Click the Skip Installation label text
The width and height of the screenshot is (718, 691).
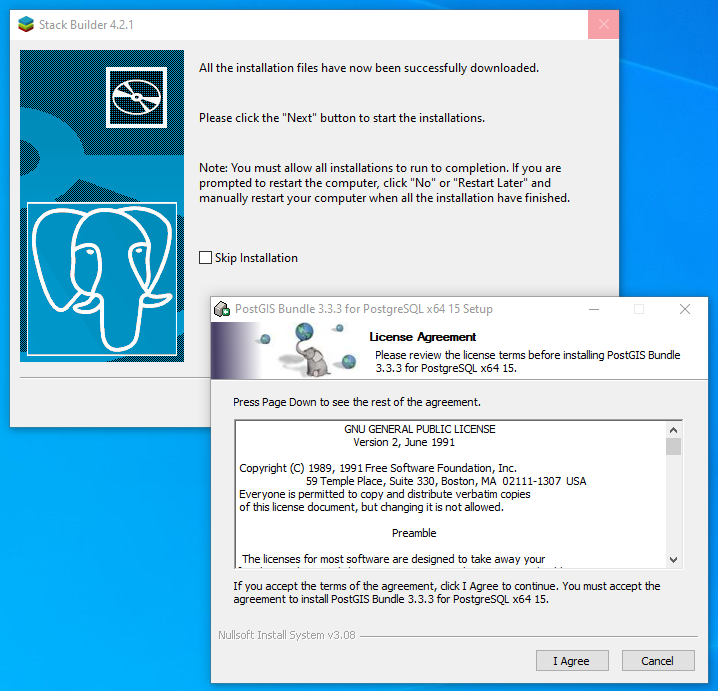256,258
